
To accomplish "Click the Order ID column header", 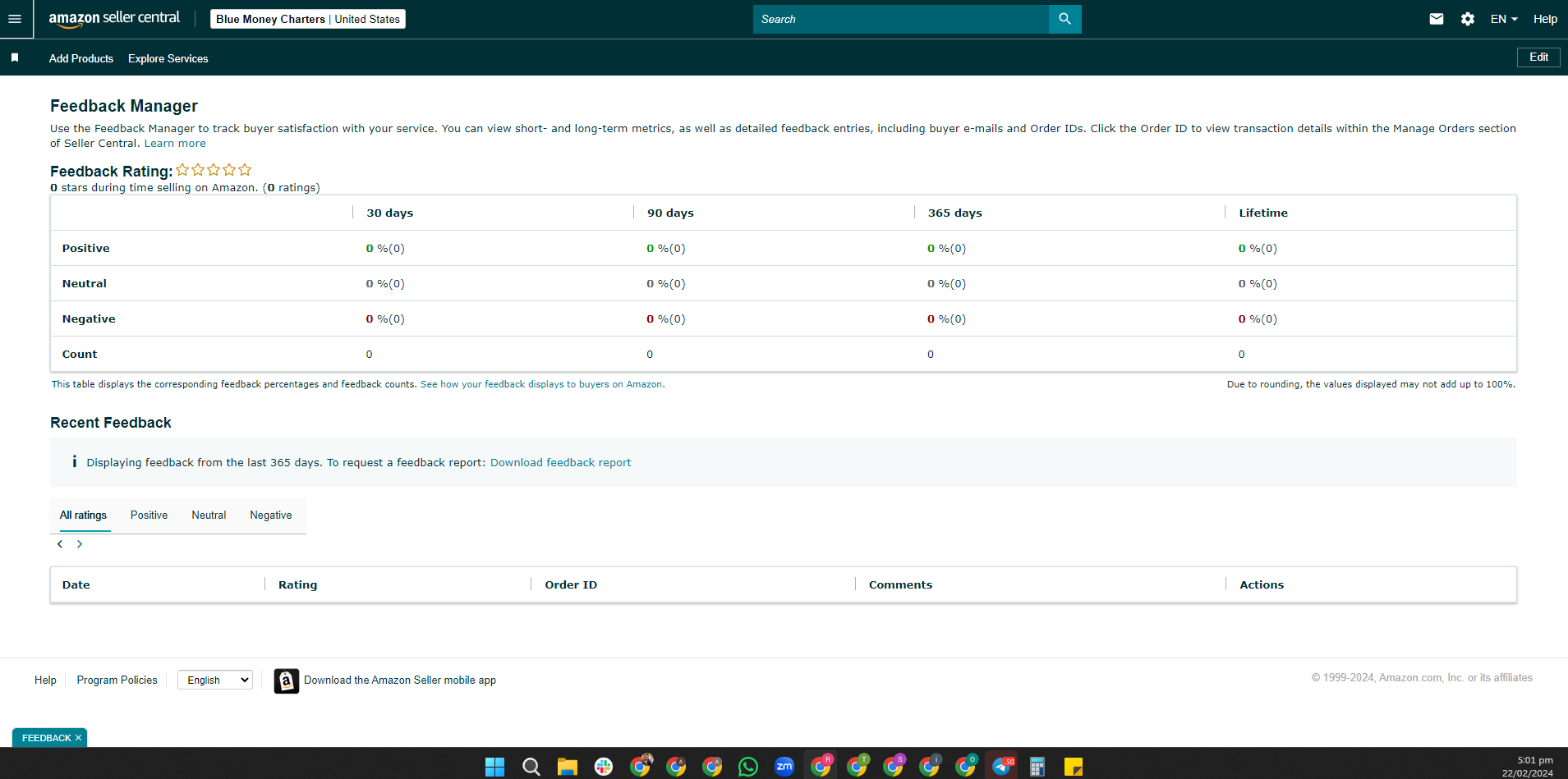I will (571, 584).
